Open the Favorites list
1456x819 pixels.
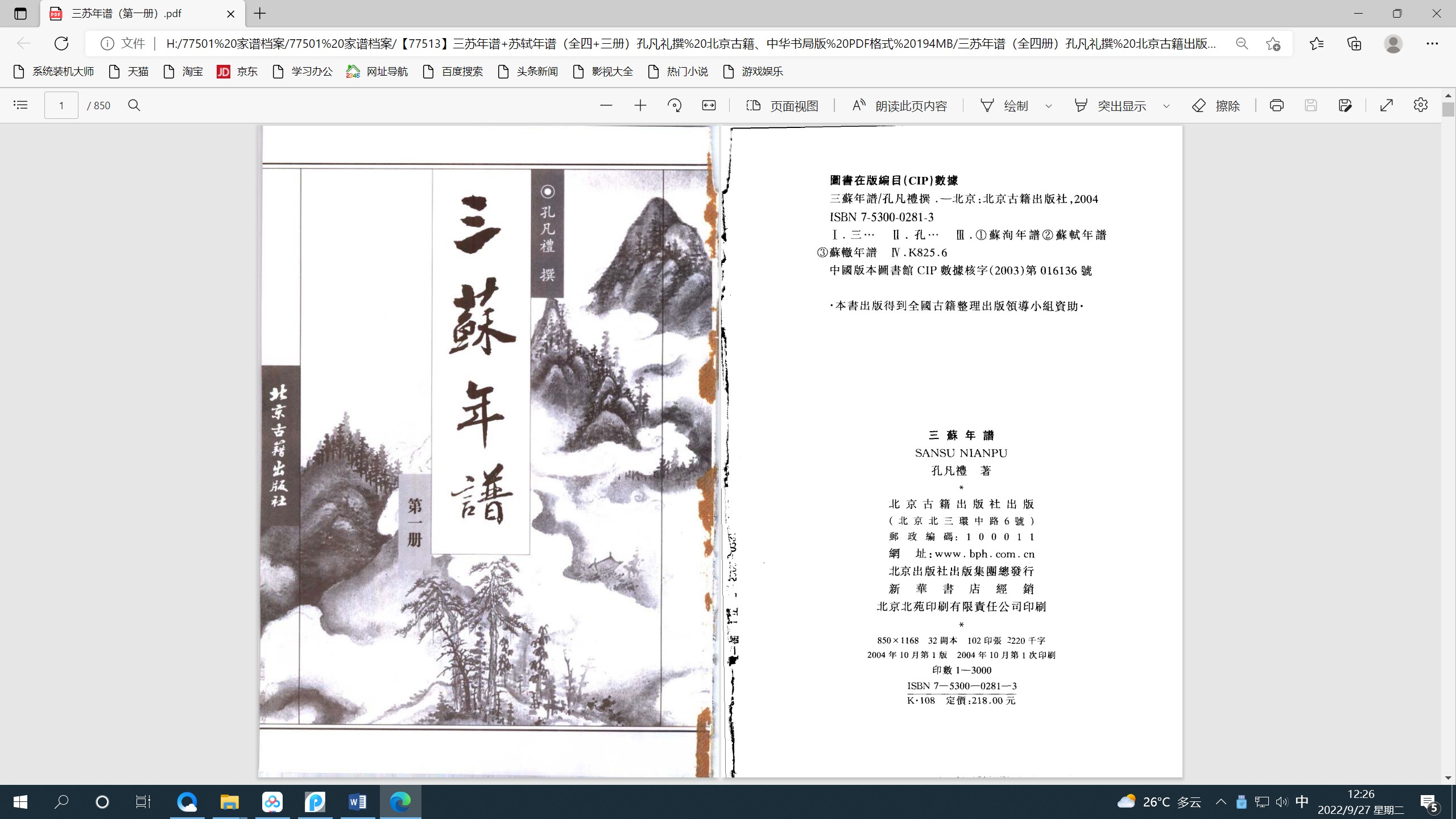pos(1316,43)
